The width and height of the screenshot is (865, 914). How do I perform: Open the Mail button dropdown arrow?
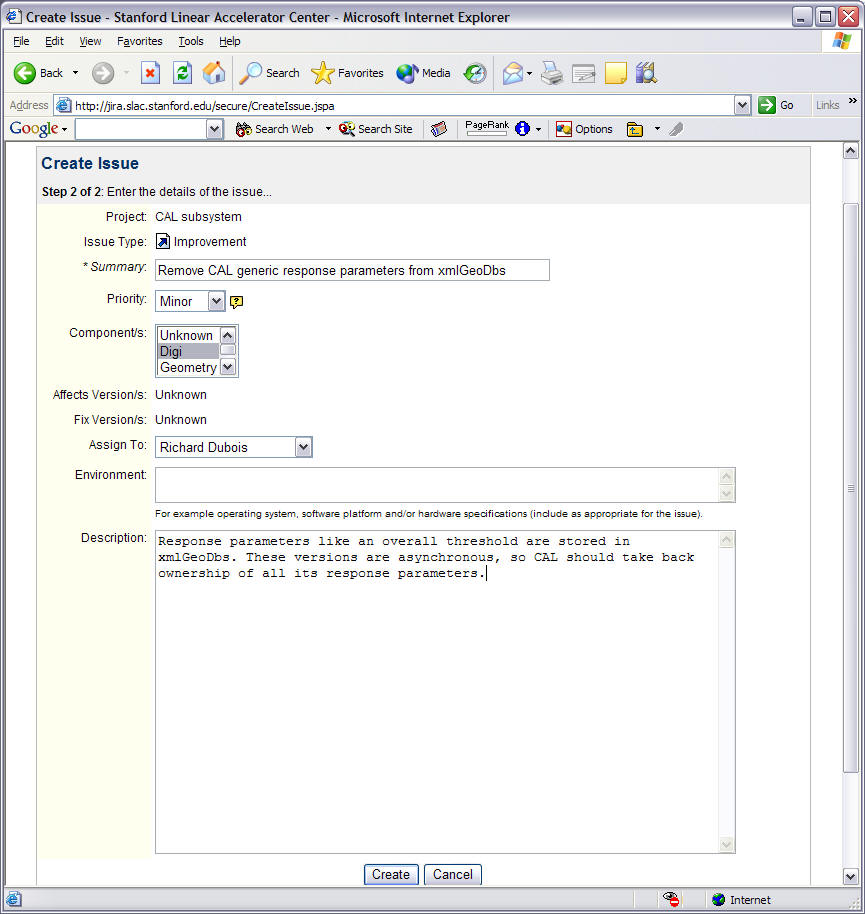click(x=529, y=73)
